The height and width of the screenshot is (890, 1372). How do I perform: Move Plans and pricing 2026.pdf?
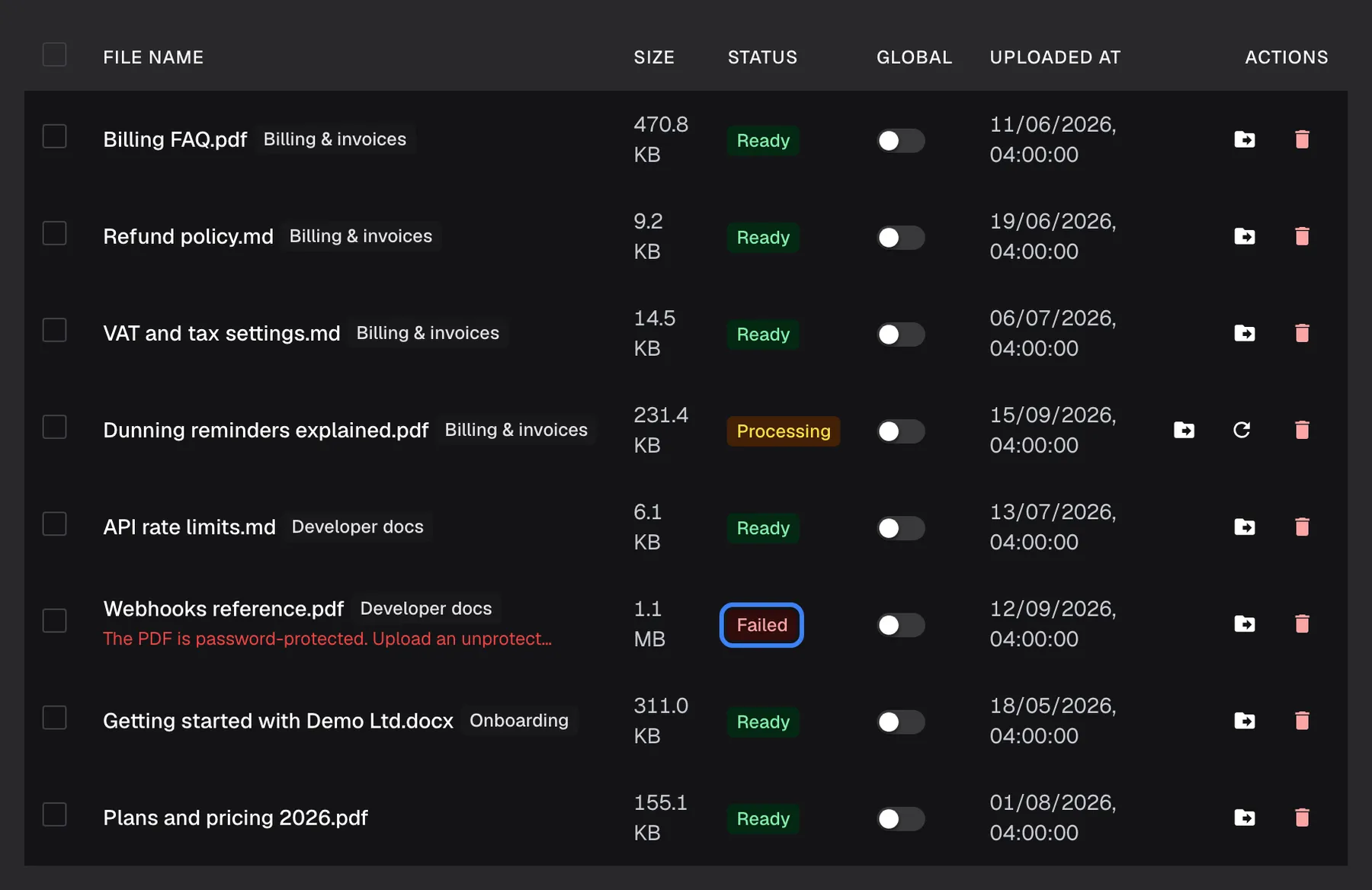point(1245,818)
